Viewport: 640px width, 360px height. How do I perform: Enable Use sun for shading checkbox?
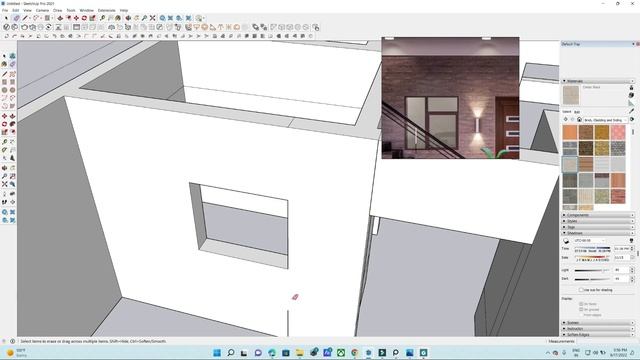(581, 290)
